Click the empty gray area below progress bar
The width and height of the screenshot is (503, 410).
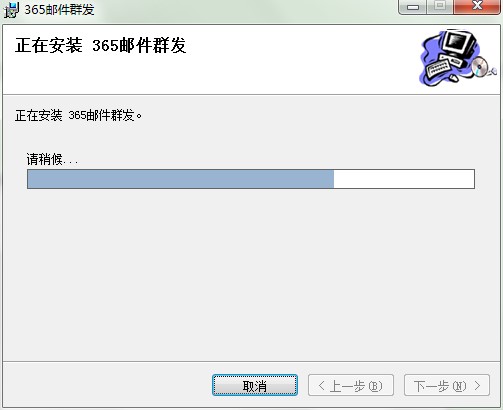[x=251, y=273]
